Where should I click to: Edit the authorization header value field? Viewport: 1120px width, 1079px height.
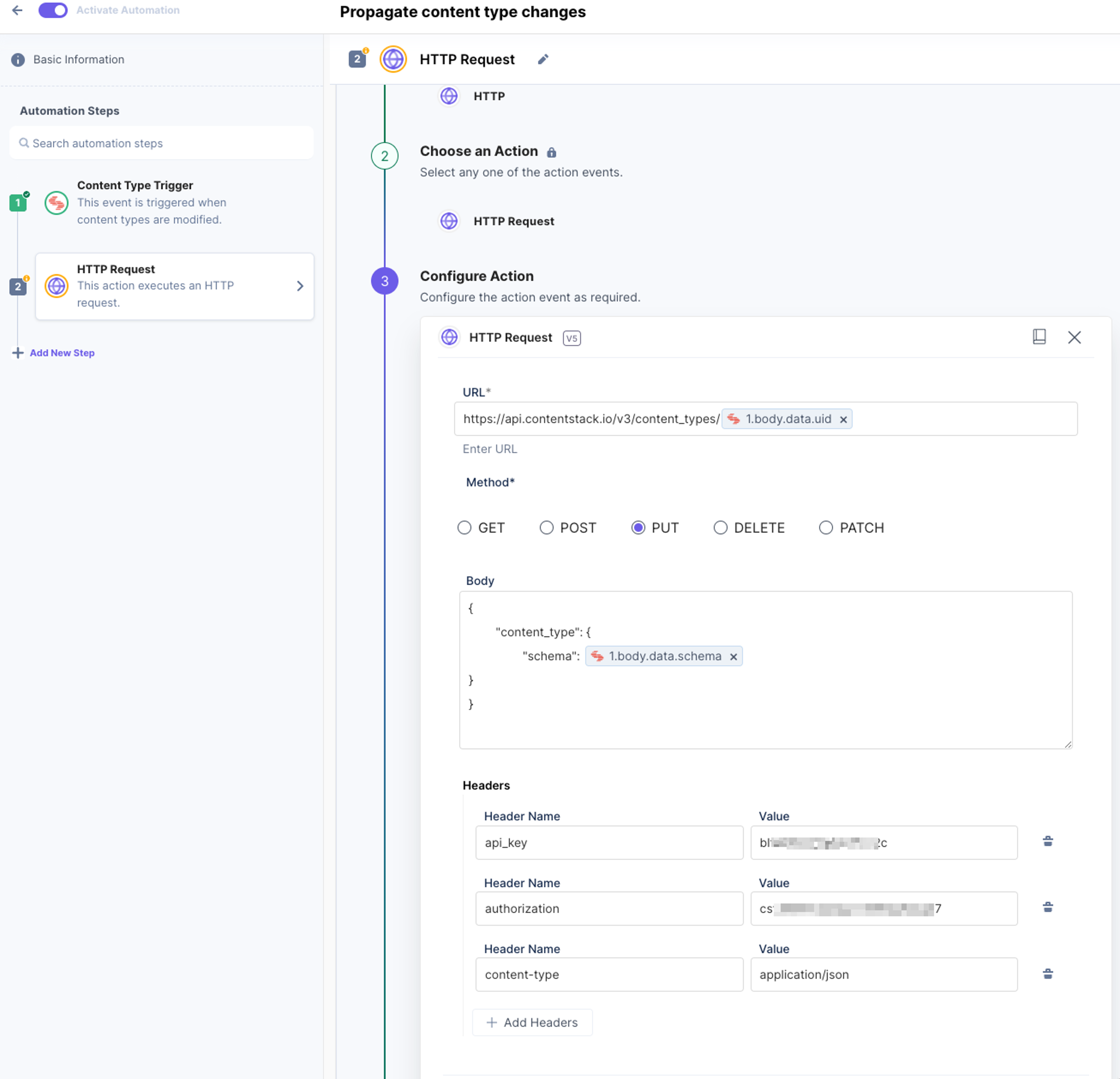pos(883,908)
